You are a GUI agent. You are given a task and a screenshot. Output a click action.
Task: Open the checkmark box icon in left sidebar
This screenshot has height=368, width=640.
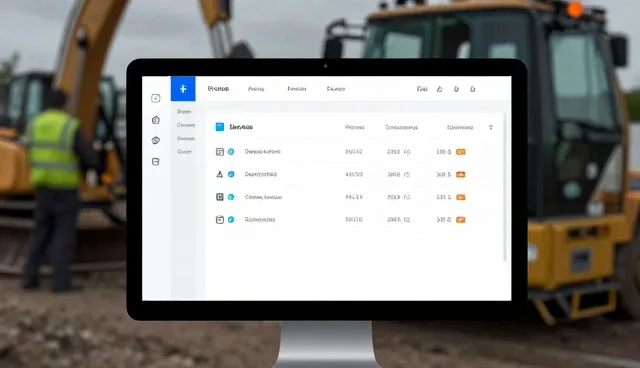coord(156,98)
